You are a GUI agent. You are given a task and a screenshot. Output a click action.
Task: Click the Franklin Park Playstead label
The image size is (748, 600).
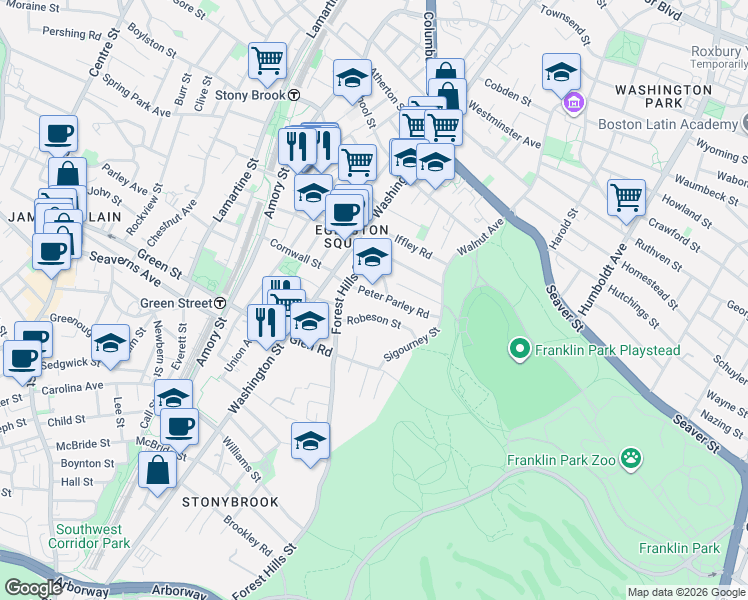[607, 350]
